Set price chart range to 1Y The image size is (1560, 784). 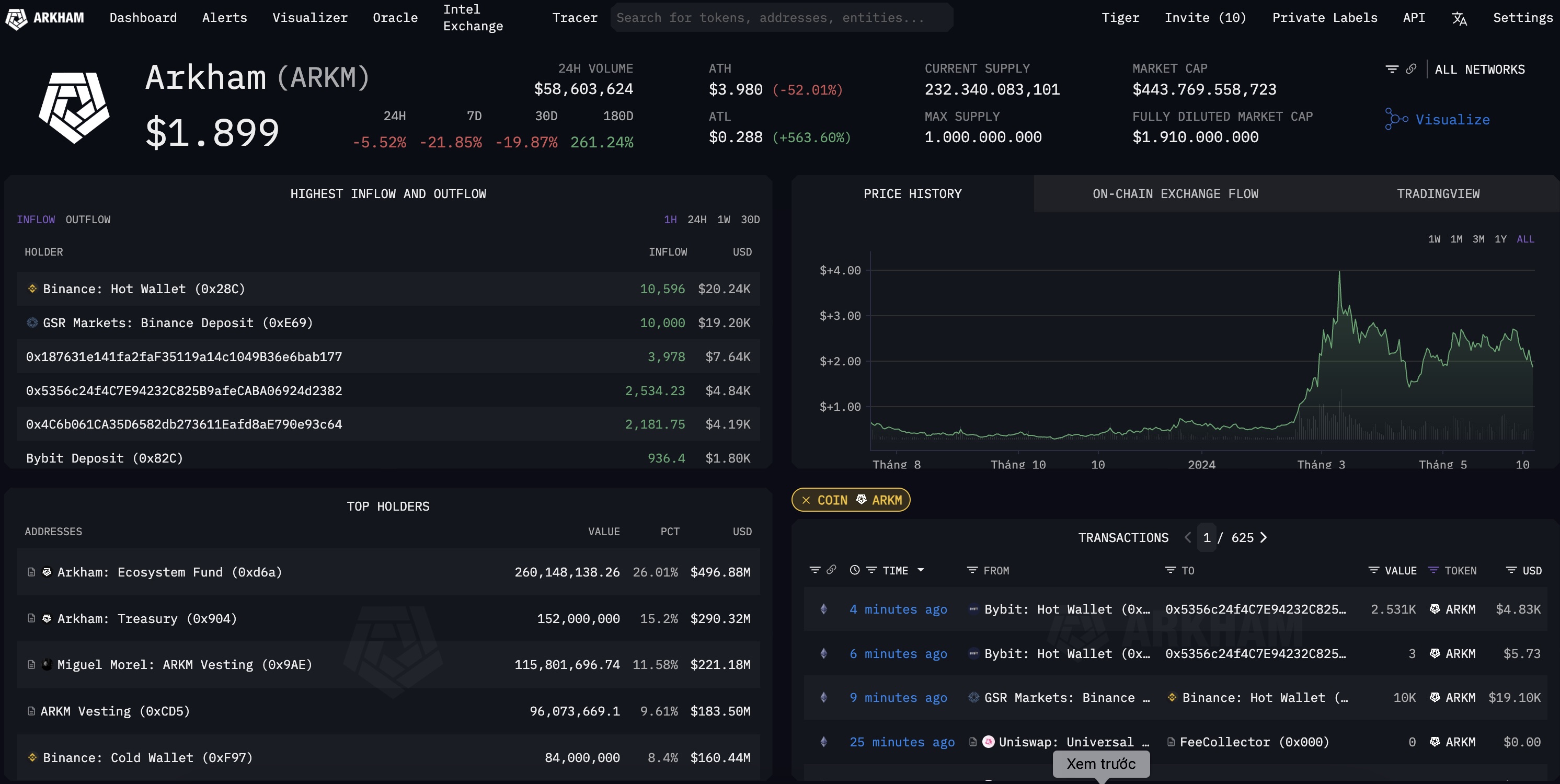pyautogui.click(x=1500, y=239)
